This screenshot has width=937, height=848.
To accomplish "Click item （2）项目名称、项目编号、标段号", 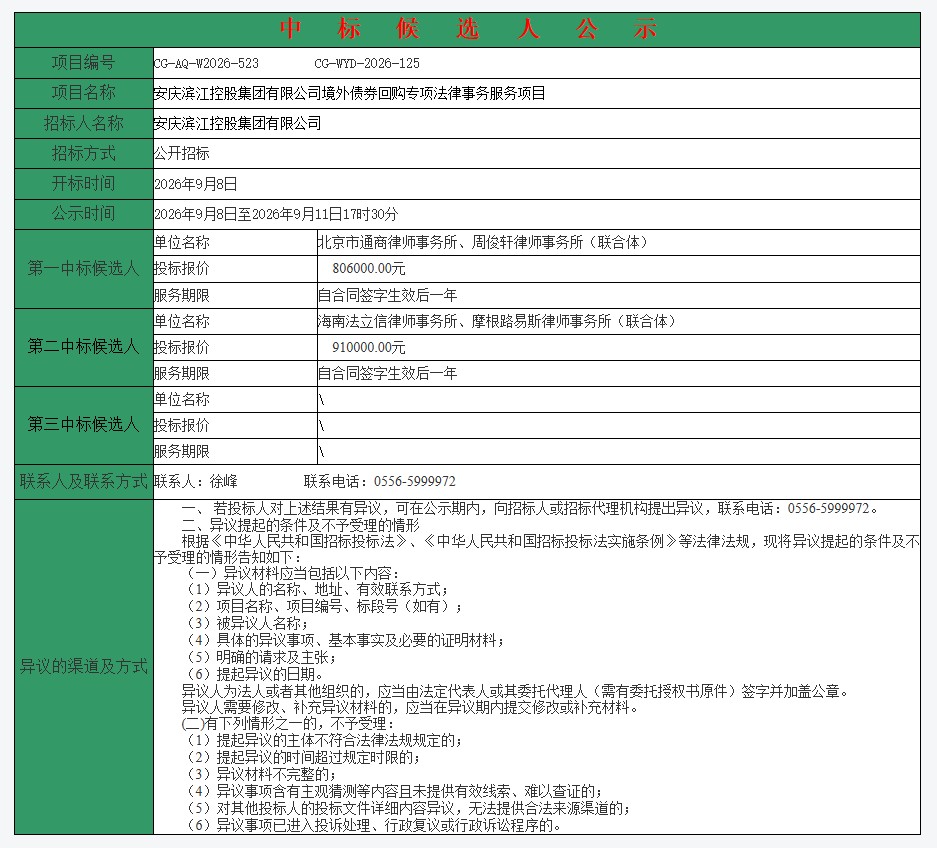I will click(x=324, y=607).
